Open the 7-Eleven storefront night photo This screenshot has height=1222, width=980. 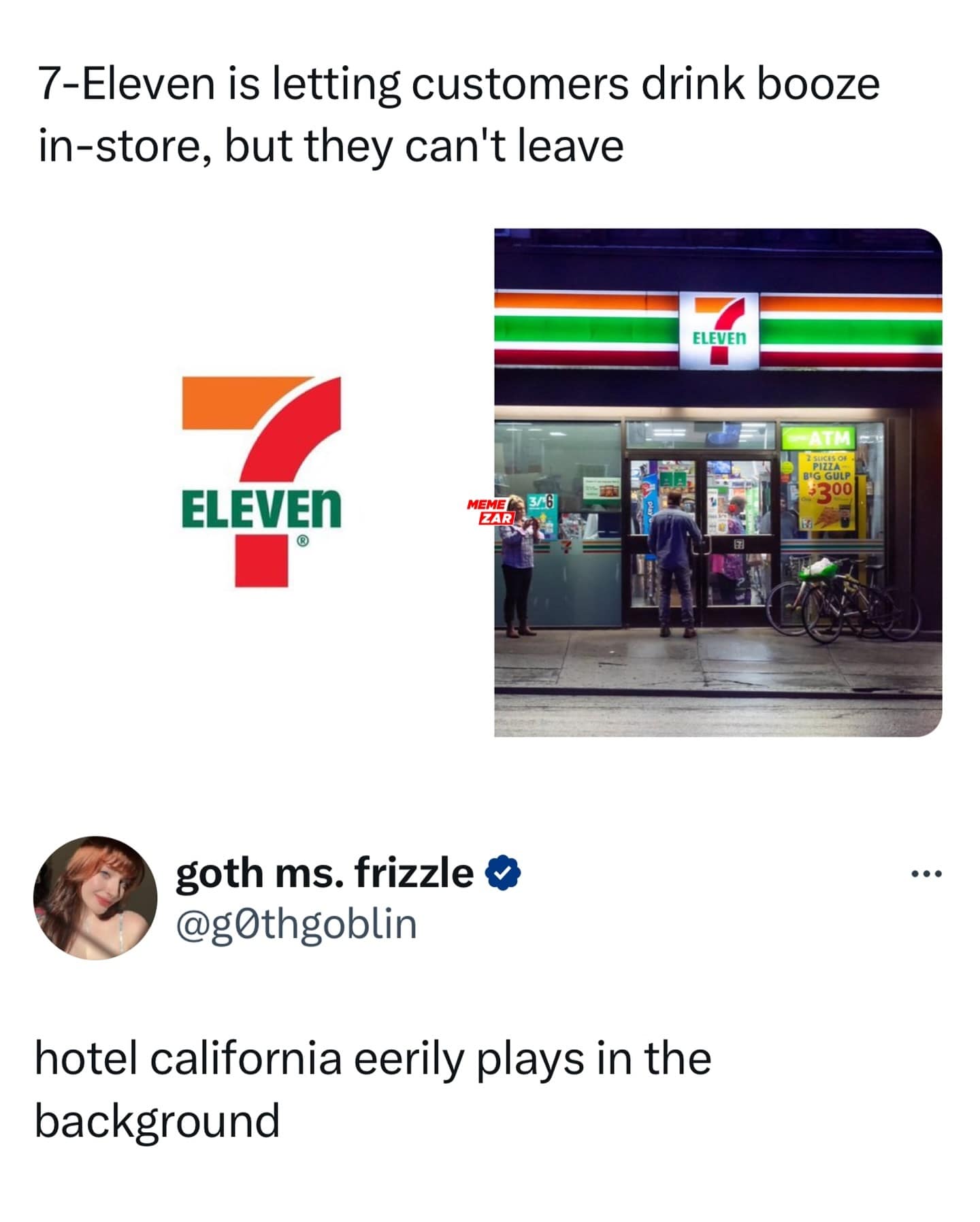tap(718, 482)
